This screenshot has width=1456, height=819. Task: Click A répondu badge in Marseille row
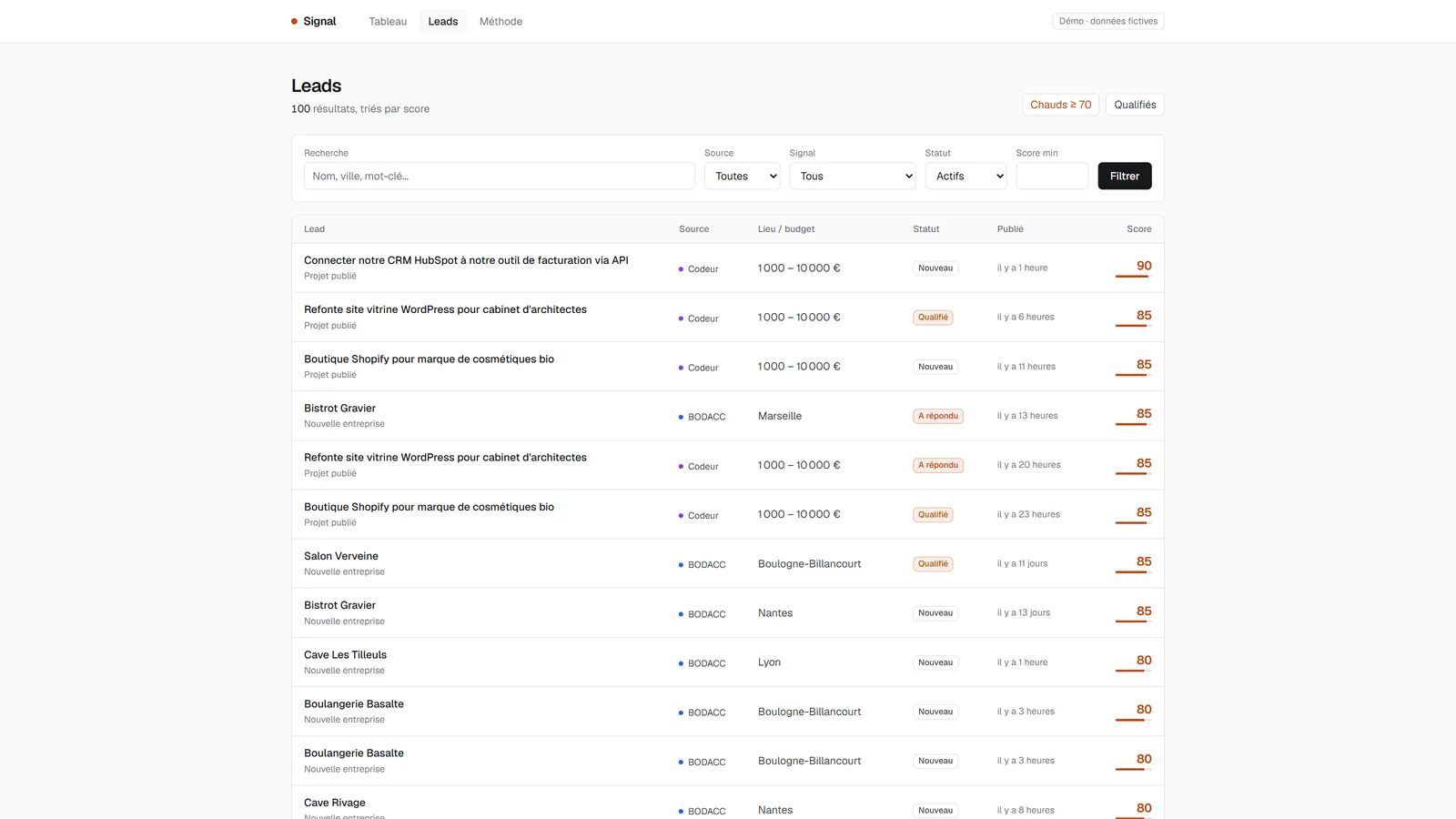click(x=938, y=416)
